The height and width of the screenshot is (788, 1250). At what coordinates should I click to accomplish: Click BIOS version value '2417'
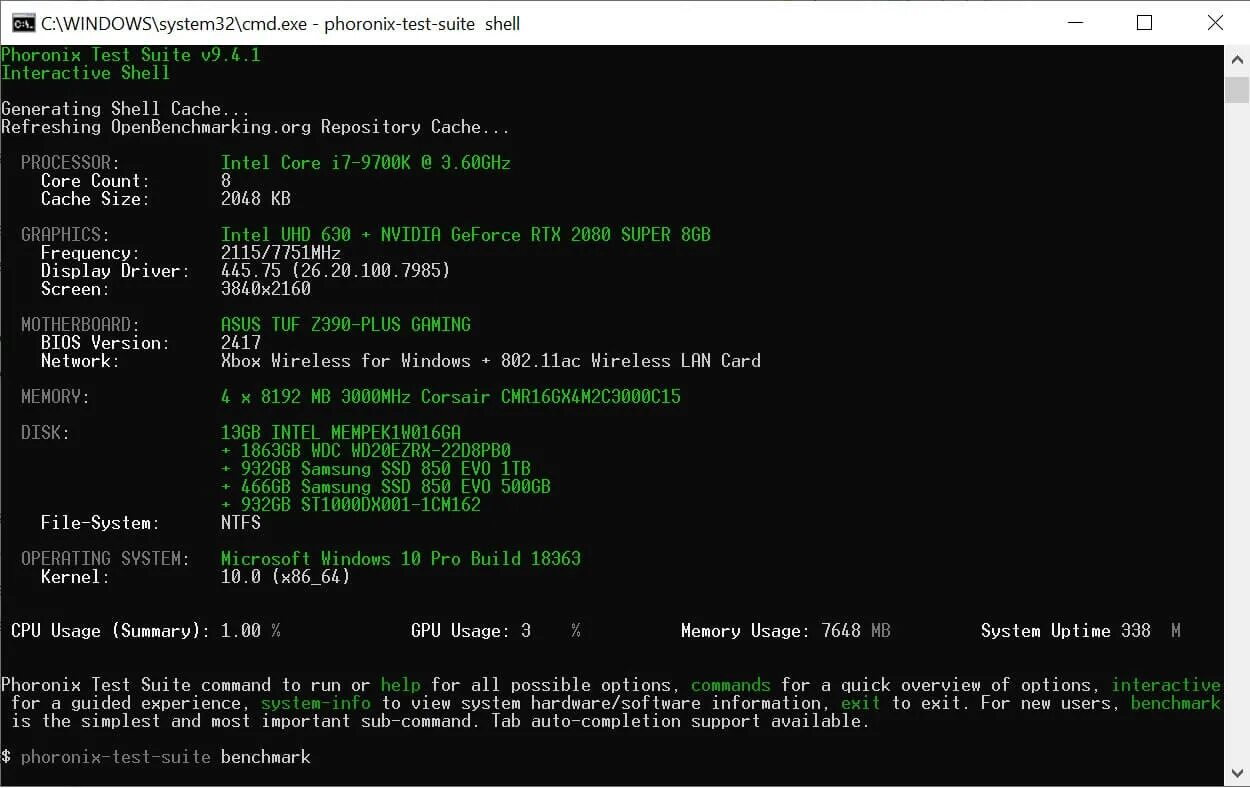point(241,343)
